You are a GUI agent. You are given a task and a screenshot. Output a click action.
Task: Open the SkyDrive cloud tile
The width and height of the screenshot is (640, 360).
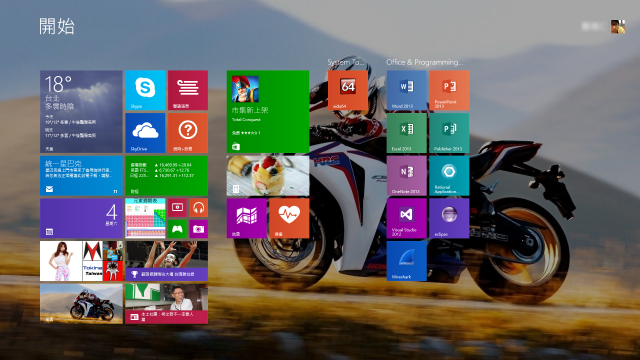click(145, 133)
